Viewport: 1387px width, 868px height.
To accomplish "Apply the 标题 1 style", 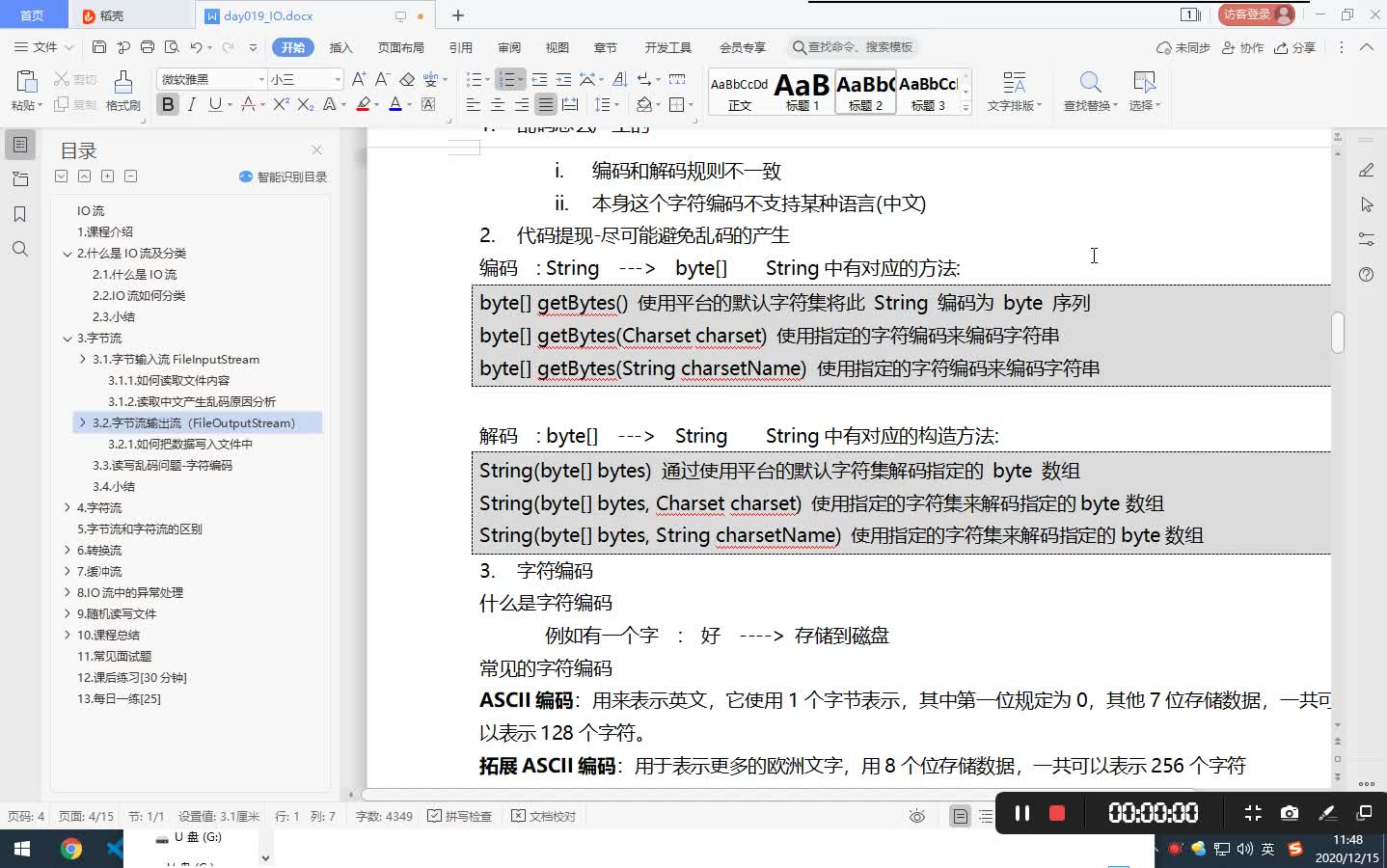I will click(x=802, y=92).
